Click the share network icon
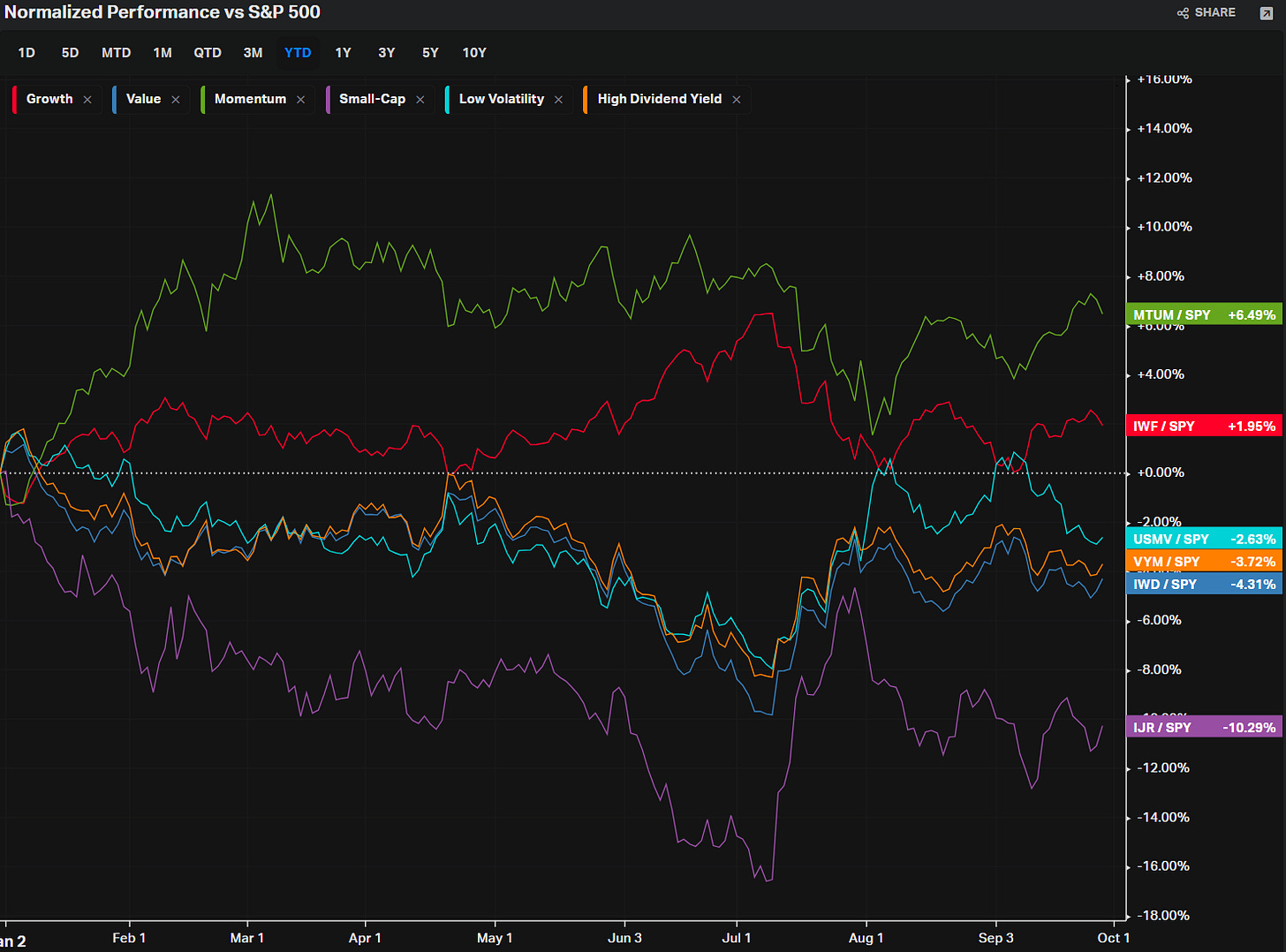The image size is (1286, 952). pos(1183,13)
